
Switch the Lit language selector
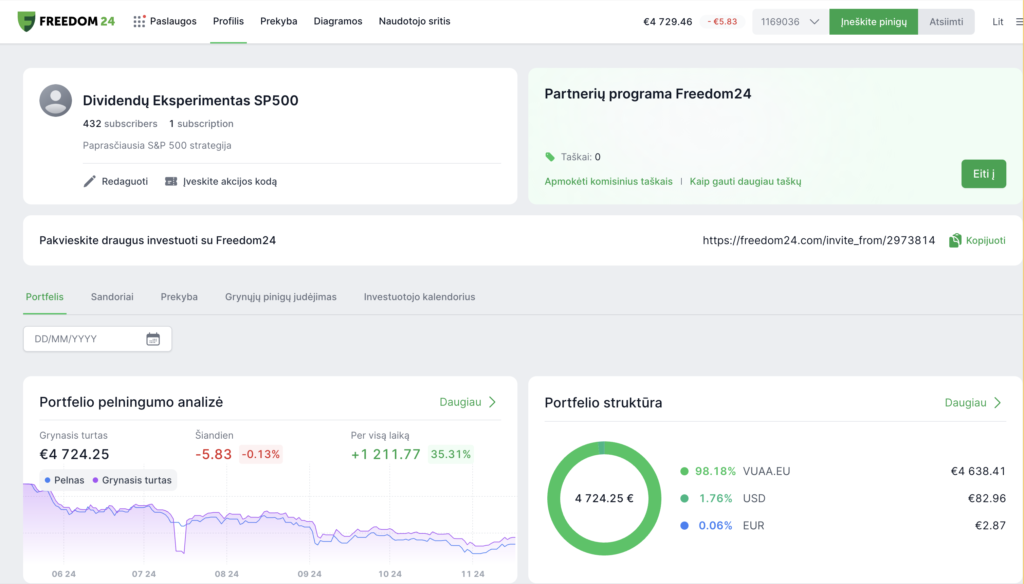(997, 22)
